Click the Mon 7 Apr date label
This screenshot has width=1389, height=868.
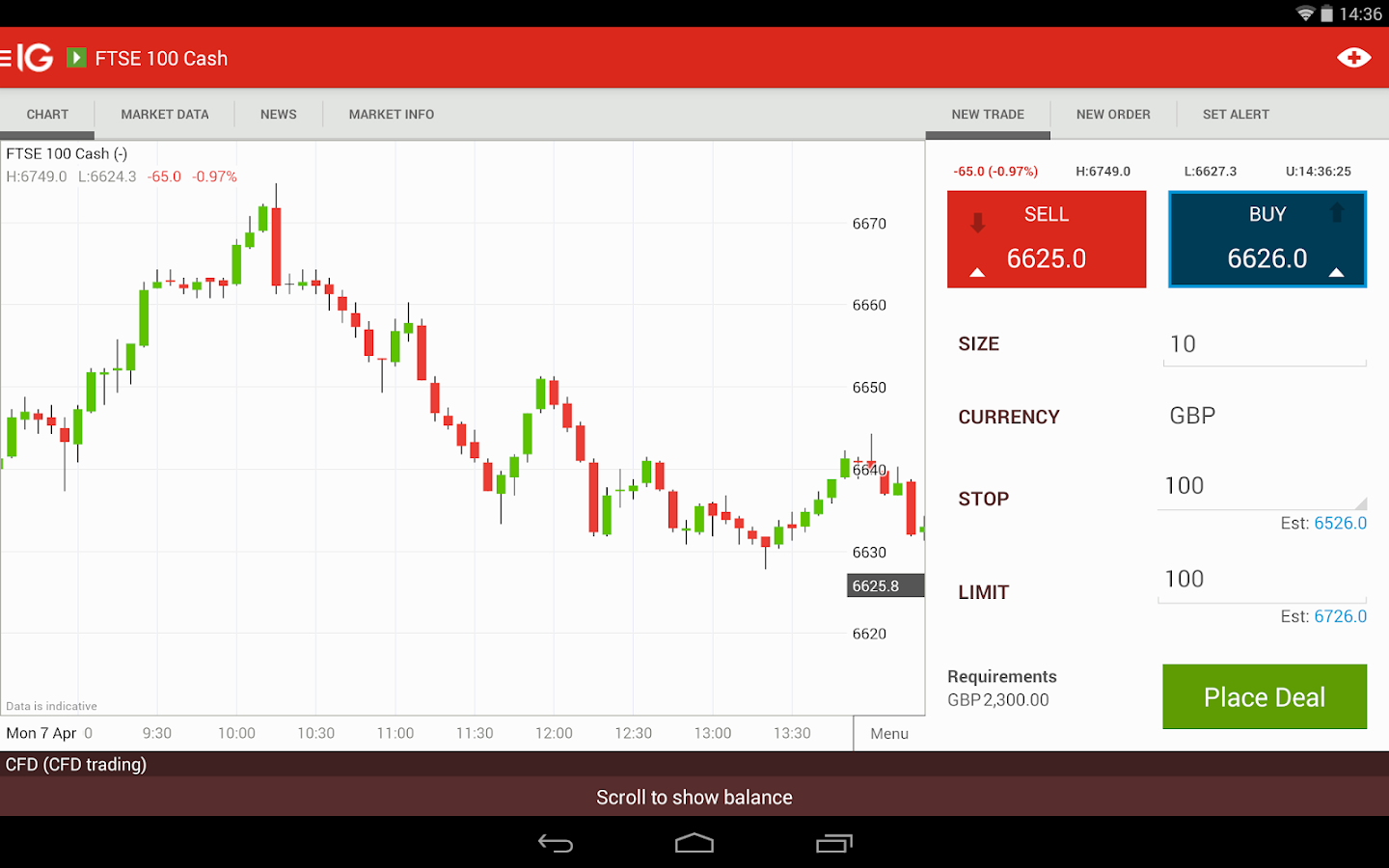(x=41, y=733)
